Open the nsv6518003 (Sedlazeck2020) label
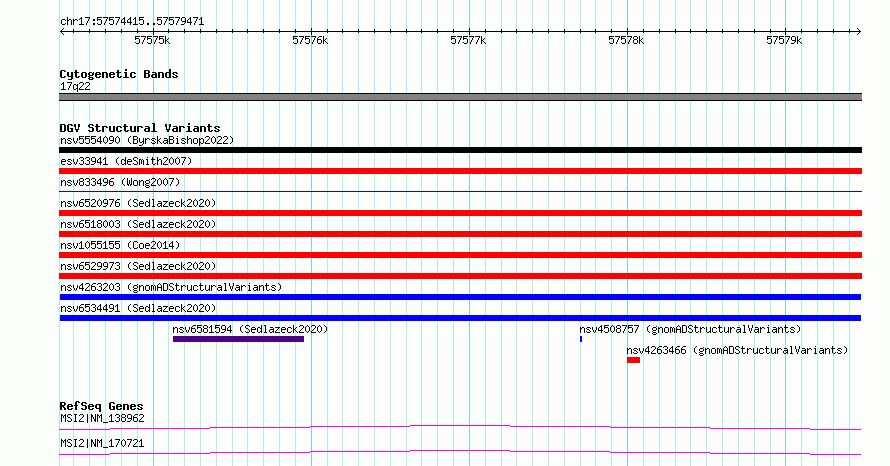Image resolution: width=890 pixels, height=466 pixels. 138,224
